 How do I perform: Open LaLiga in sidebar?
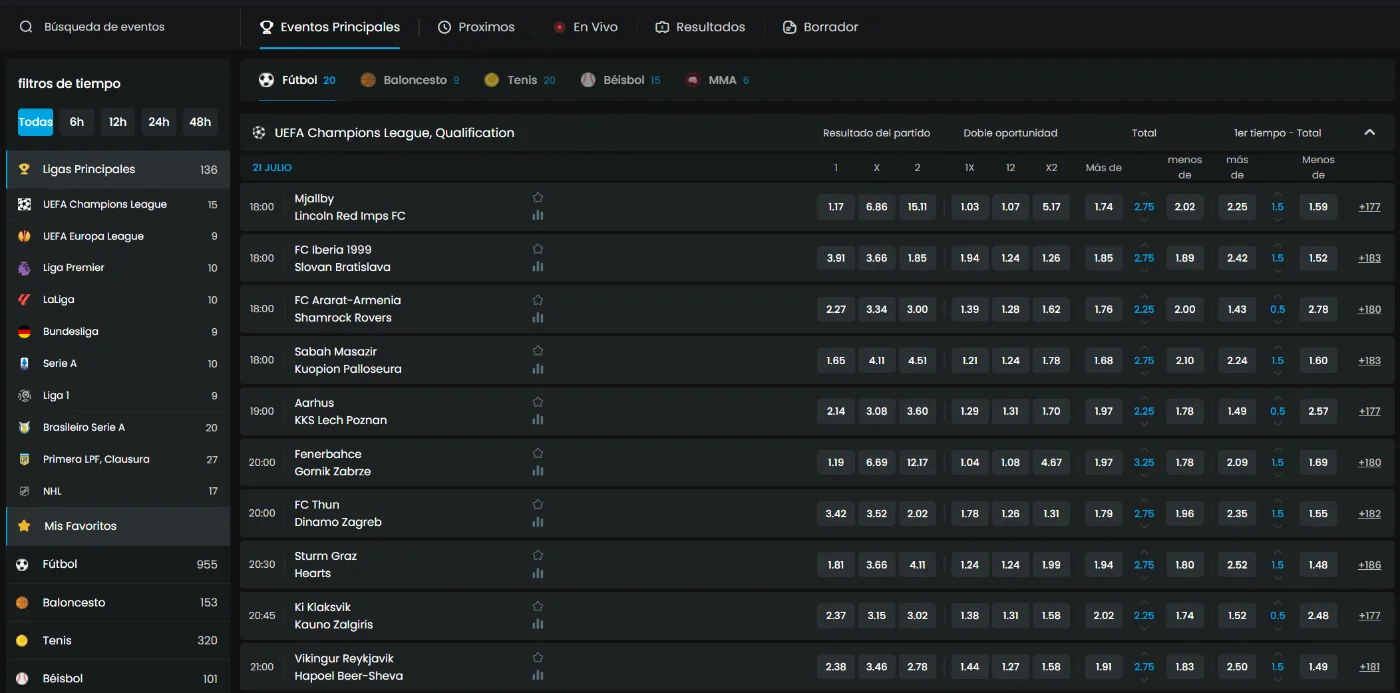(118, 300)
